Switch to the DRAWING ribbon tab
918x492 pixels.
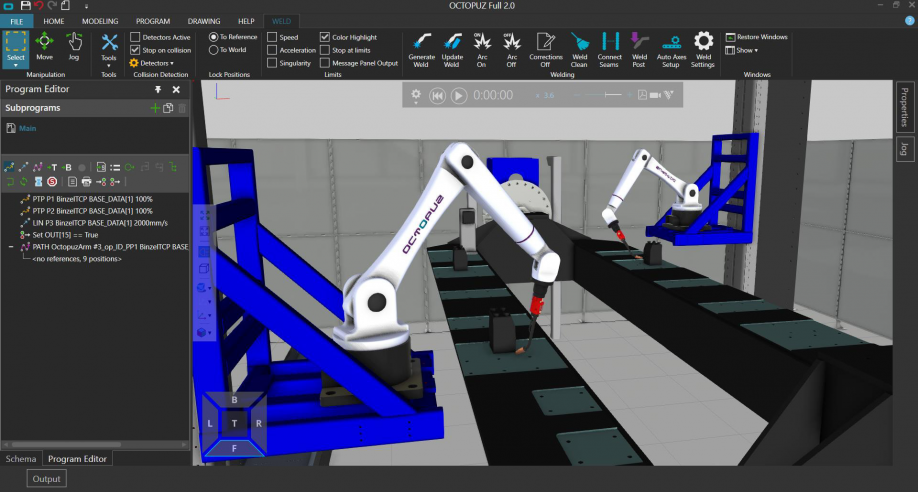coord(204,21)
